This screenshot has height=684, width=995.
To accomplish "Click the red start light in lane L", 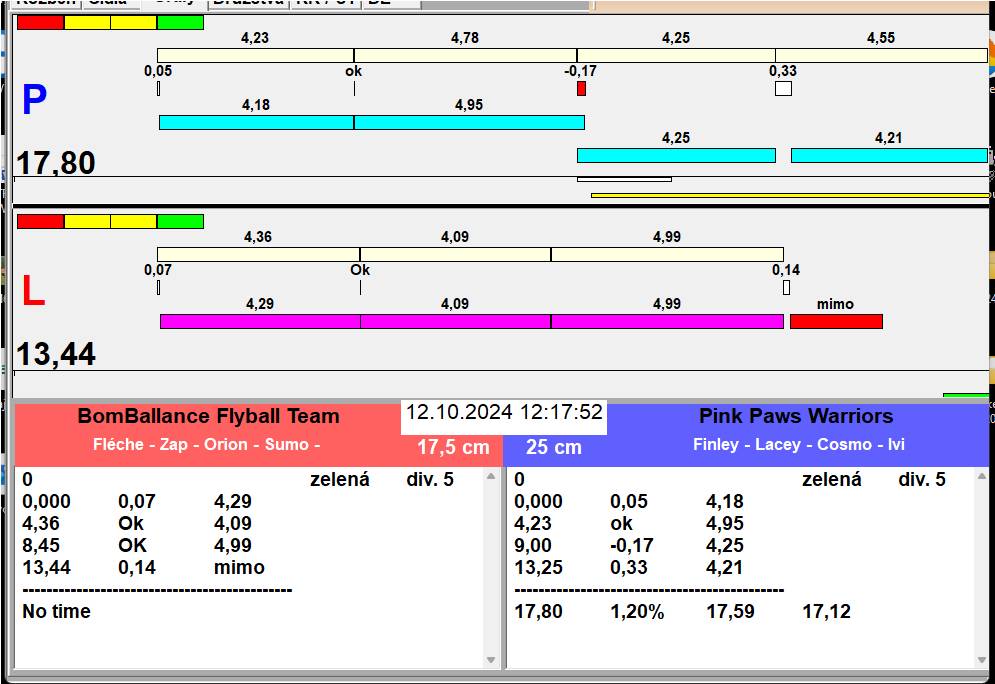I will pyautogui.click(x=41, y=221).
